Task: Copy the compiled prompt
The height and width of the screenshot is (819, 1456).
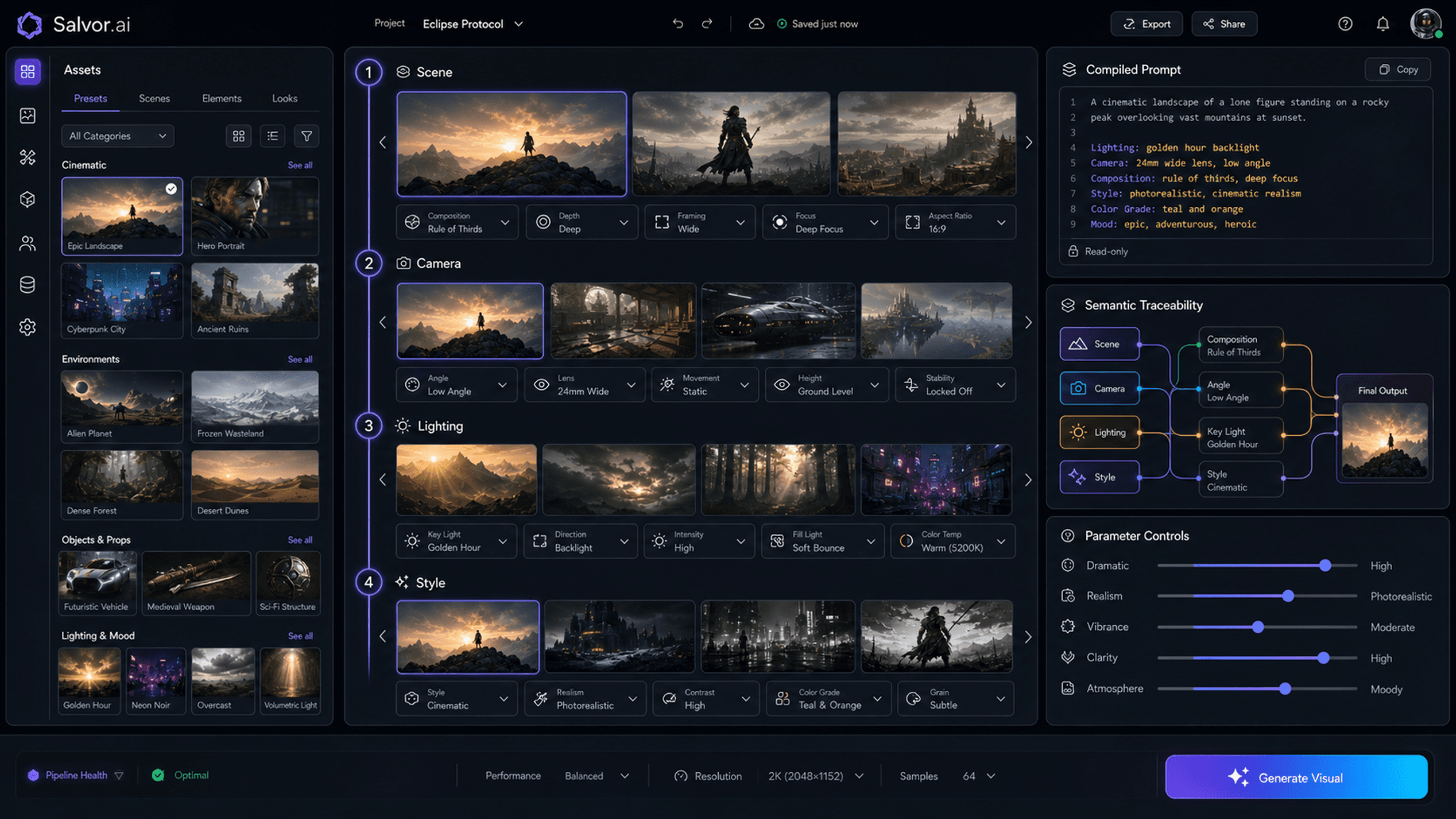Action: pos(1398,69)
